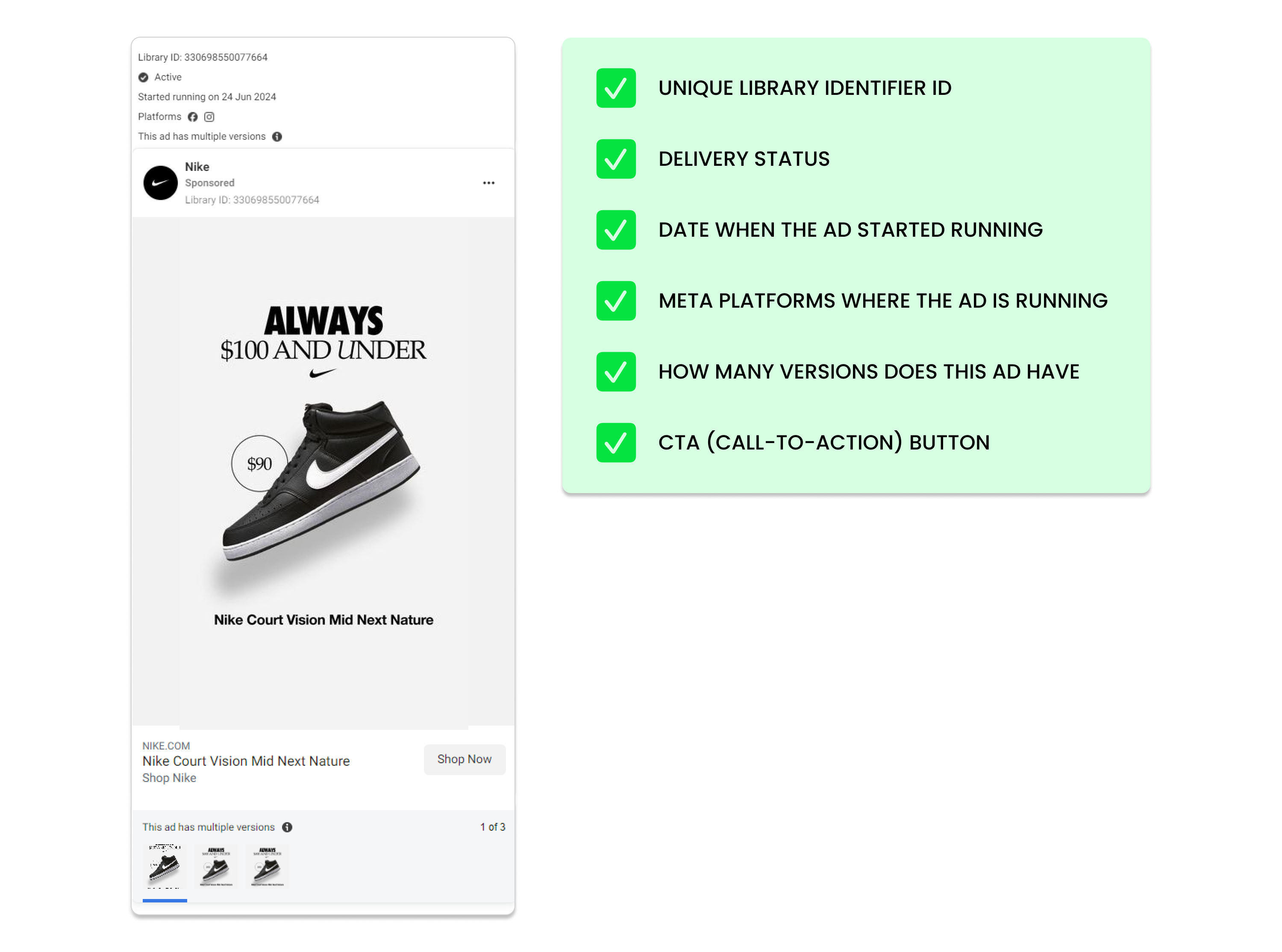This screenshot has height=952, width=1282.
Task: Click the NIKE.COM domain link
Action: click(167, 746)
